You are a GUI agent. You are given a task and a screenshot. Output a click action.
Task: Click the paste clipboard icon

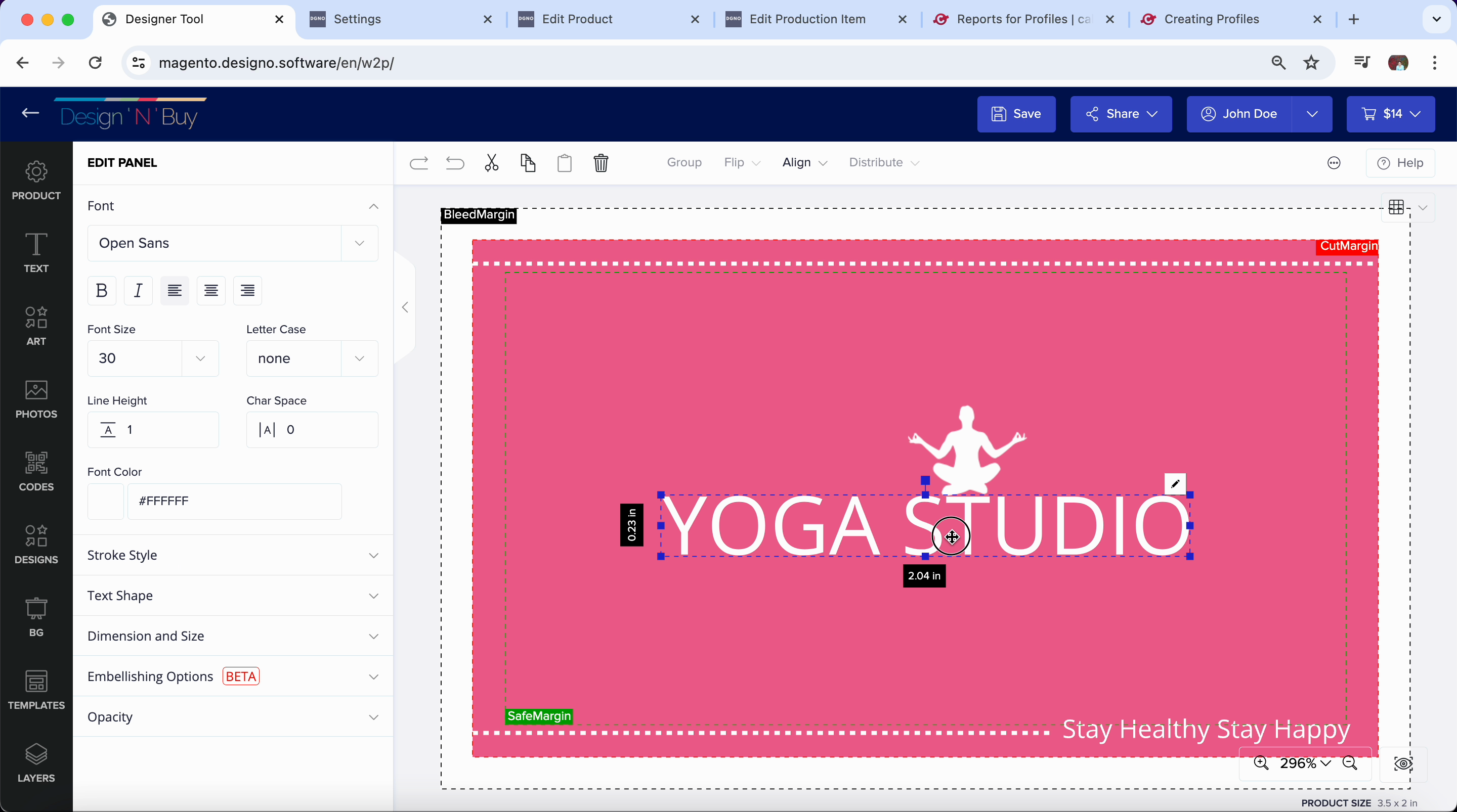click(564, 163)
